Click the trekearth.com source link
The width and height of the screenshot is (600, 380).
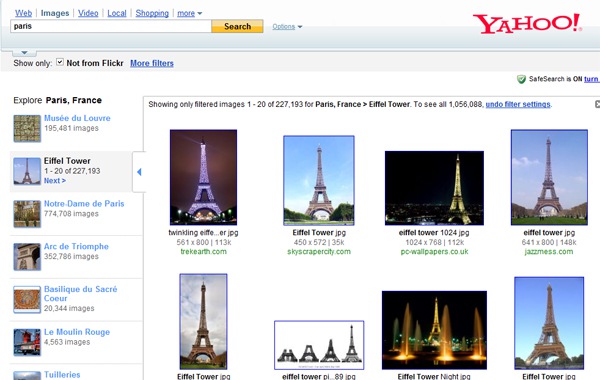click(203, 252)
